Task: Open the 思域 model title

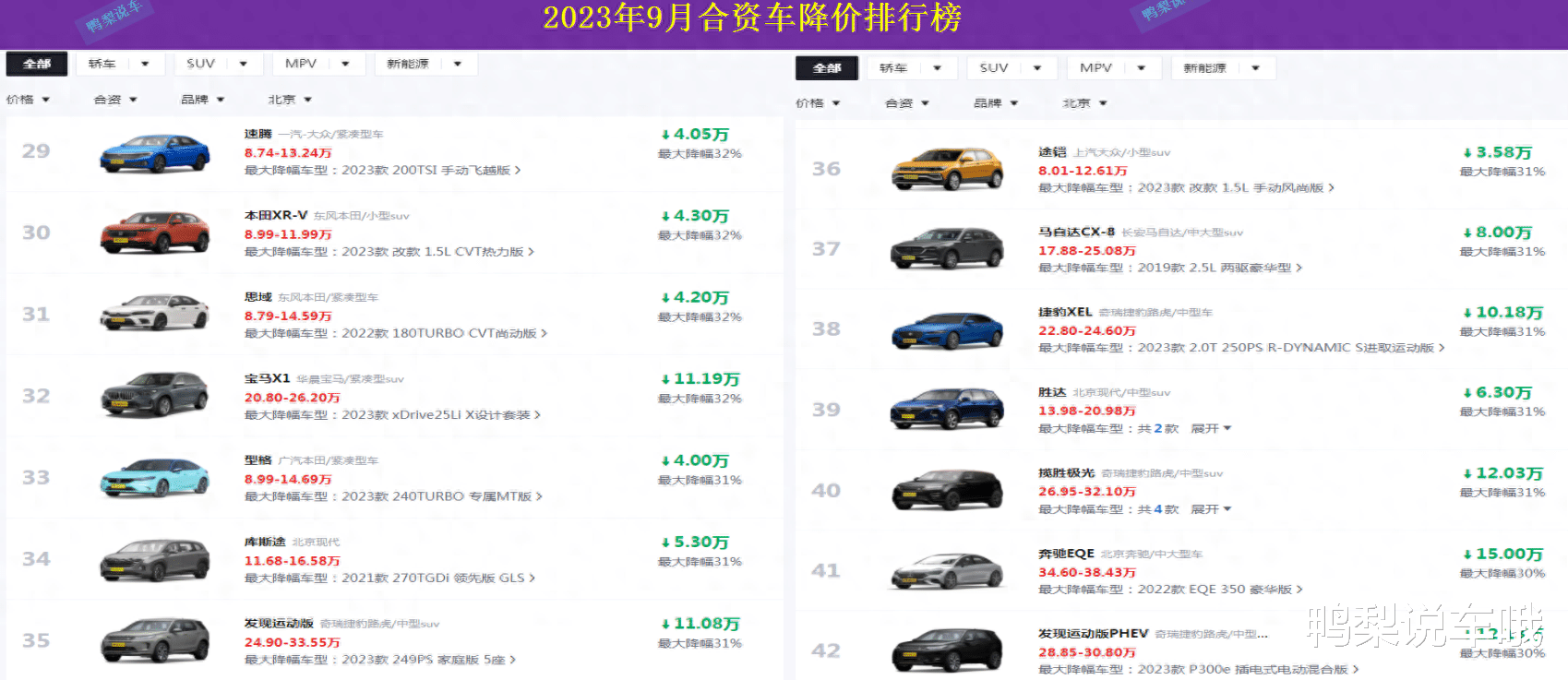Action: pyautogui.click(x=258, y=297)
